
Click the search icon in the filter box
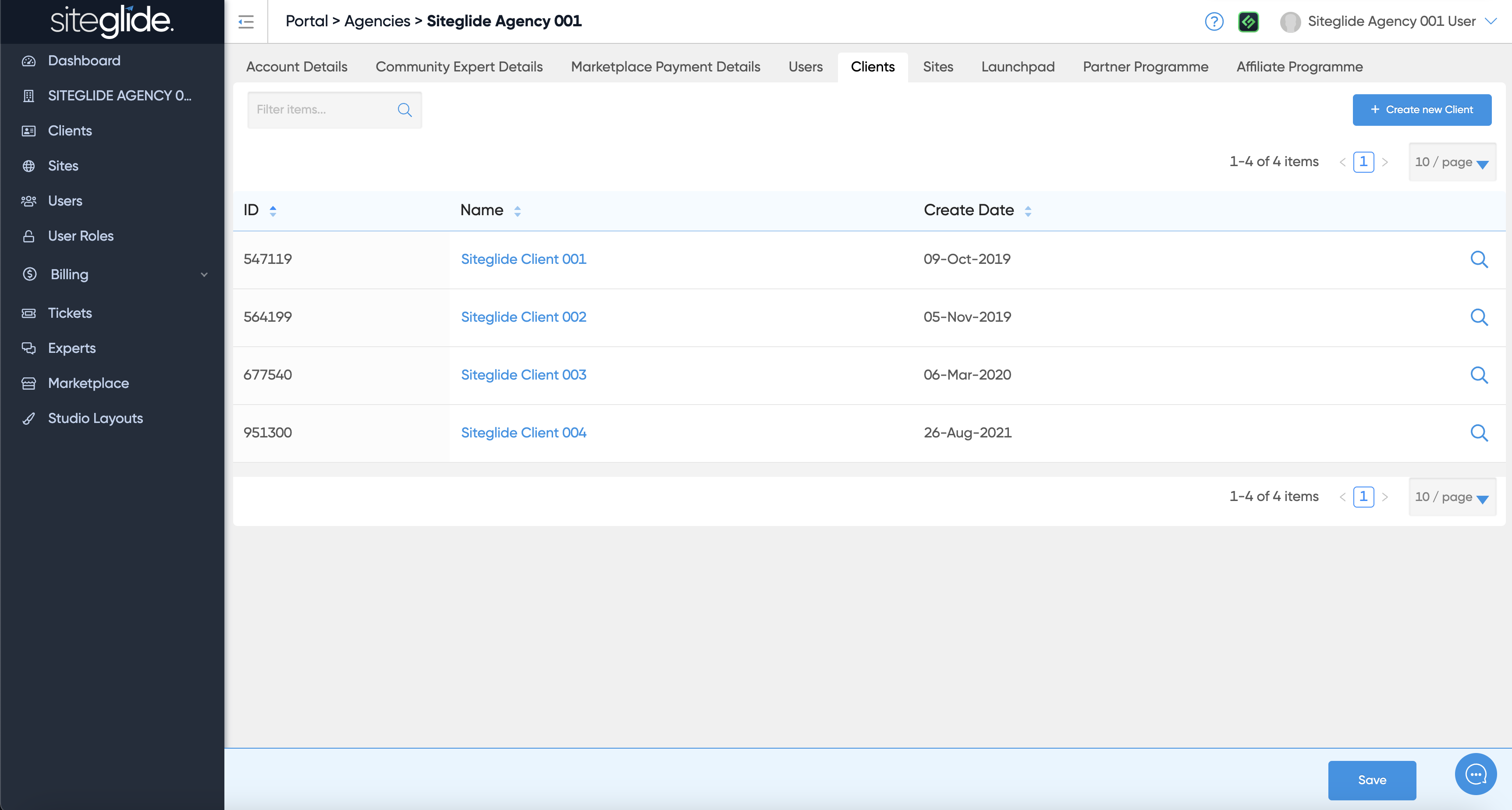pos(405,110)
